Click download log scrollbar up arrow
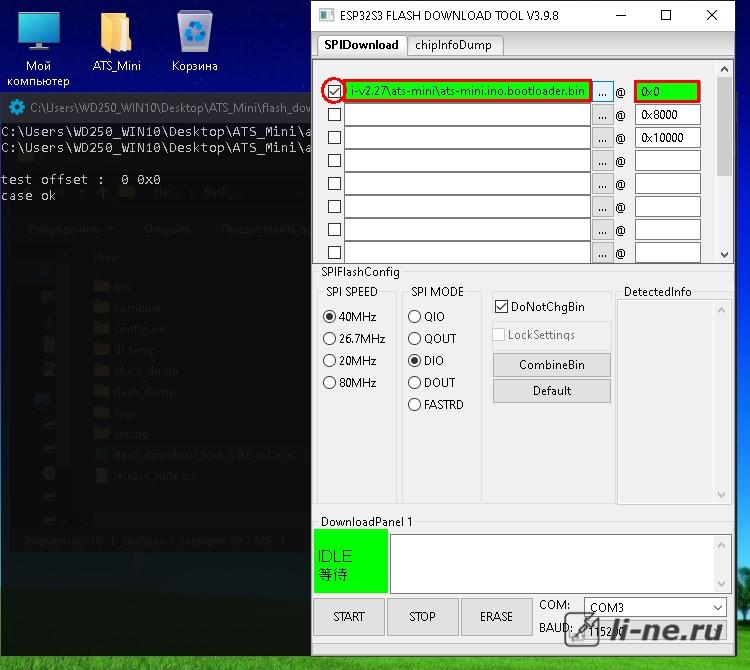Screen dimensions: 750x670 [721, 545]
